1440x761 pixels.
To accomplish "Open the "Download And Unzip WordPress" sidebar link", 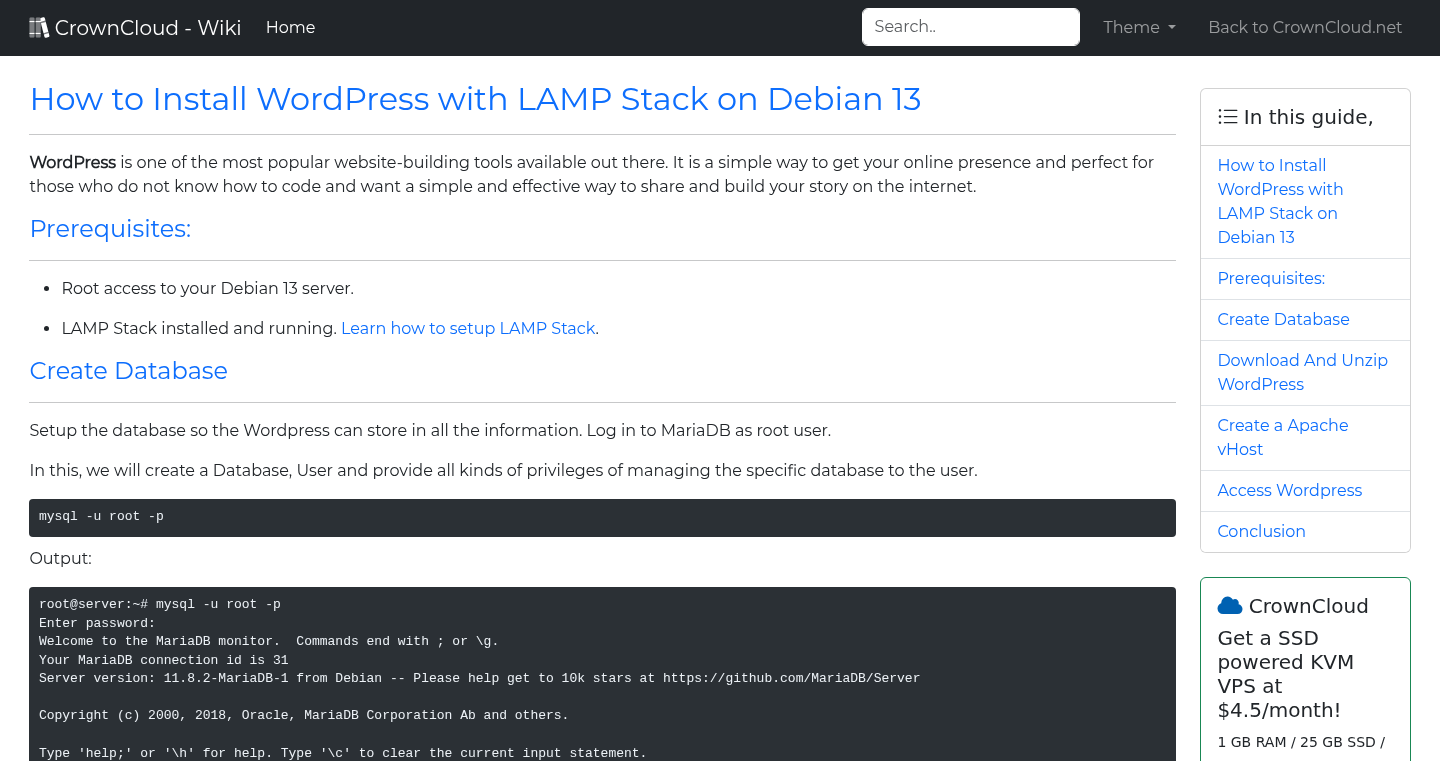I will (1302, 372).
